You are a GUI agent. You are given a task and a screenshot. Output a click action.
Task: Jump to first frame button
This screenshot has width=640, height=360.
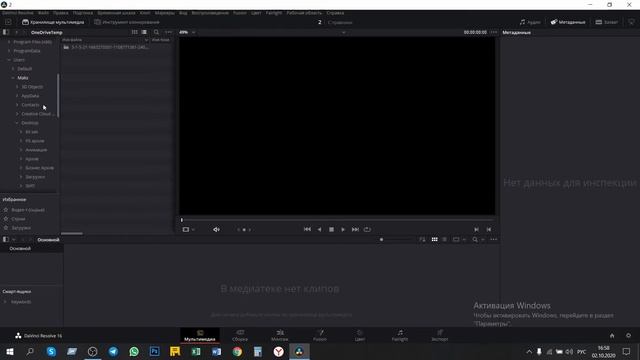(307, 229)
